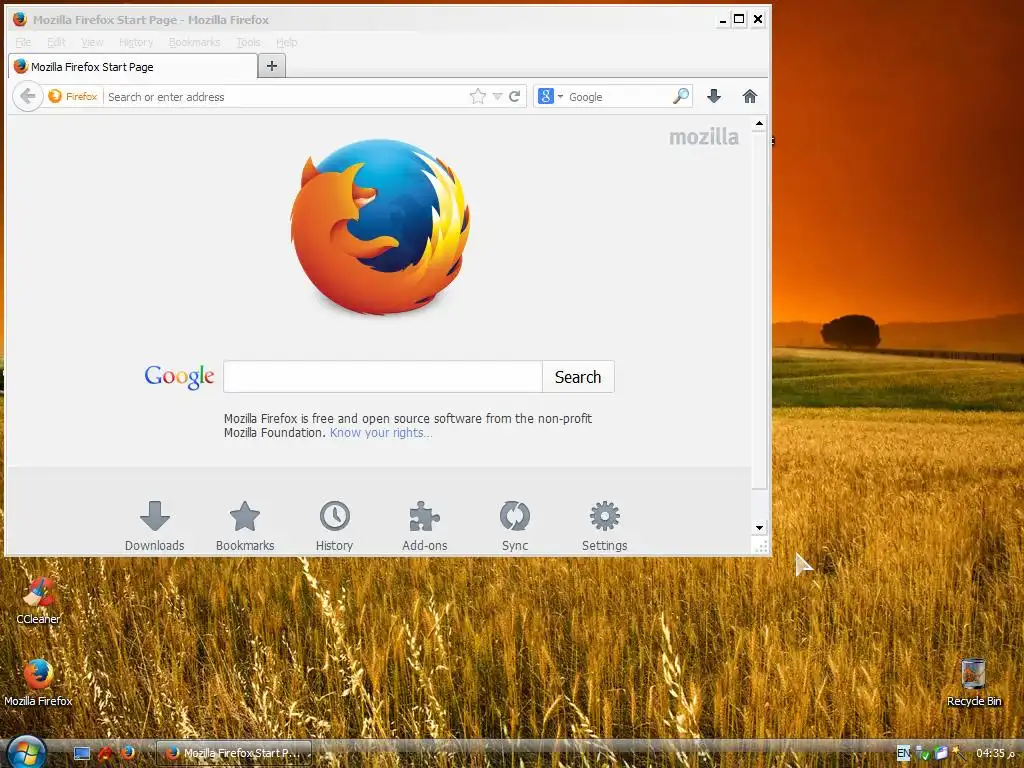1024x768 pixels.
Task: Click the scrollbar down arrow
Action: 759,528
